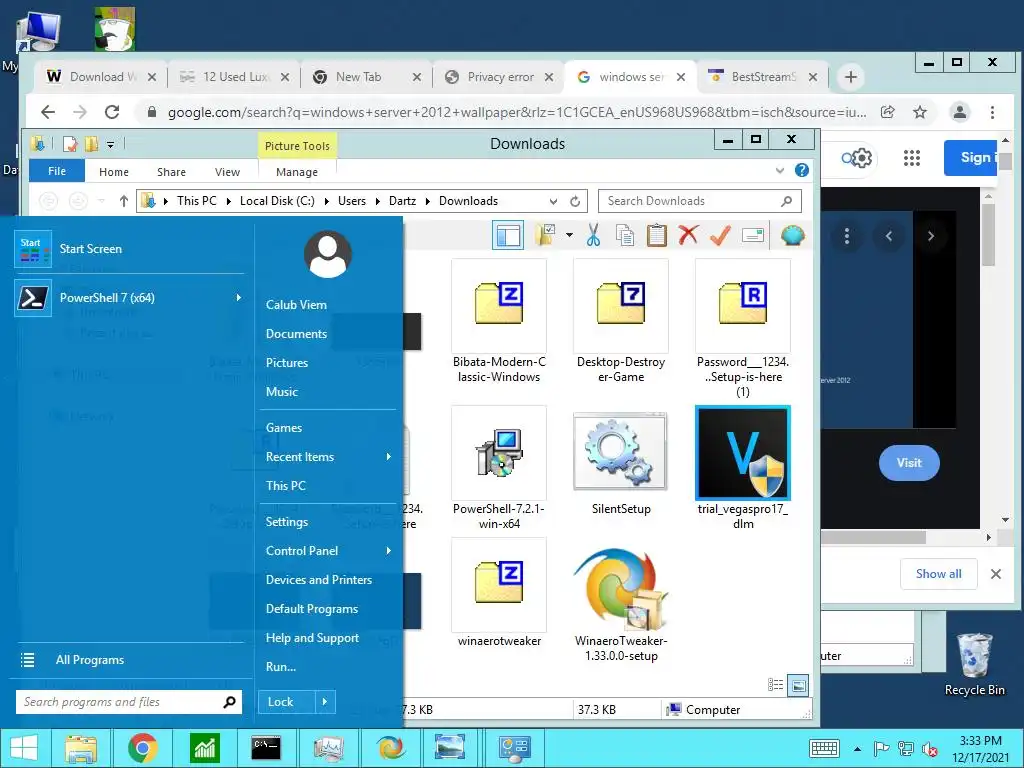Click the clipboard Paste icon in Explorer toolbar
This screenshot has width=1024, height=768.
click(x=656, y=235)
